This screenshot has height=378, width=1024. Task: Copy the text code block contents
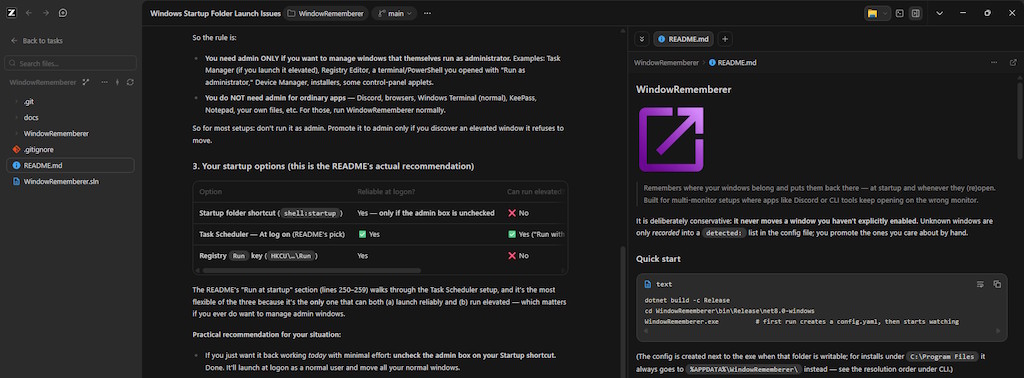click(x=997, y=284)
